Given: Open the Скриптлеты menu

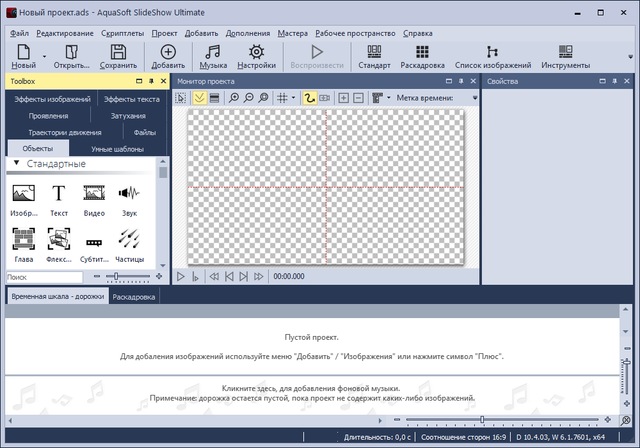Looking at the screenshot, I should pyautogui.click(x=123, y=33).
